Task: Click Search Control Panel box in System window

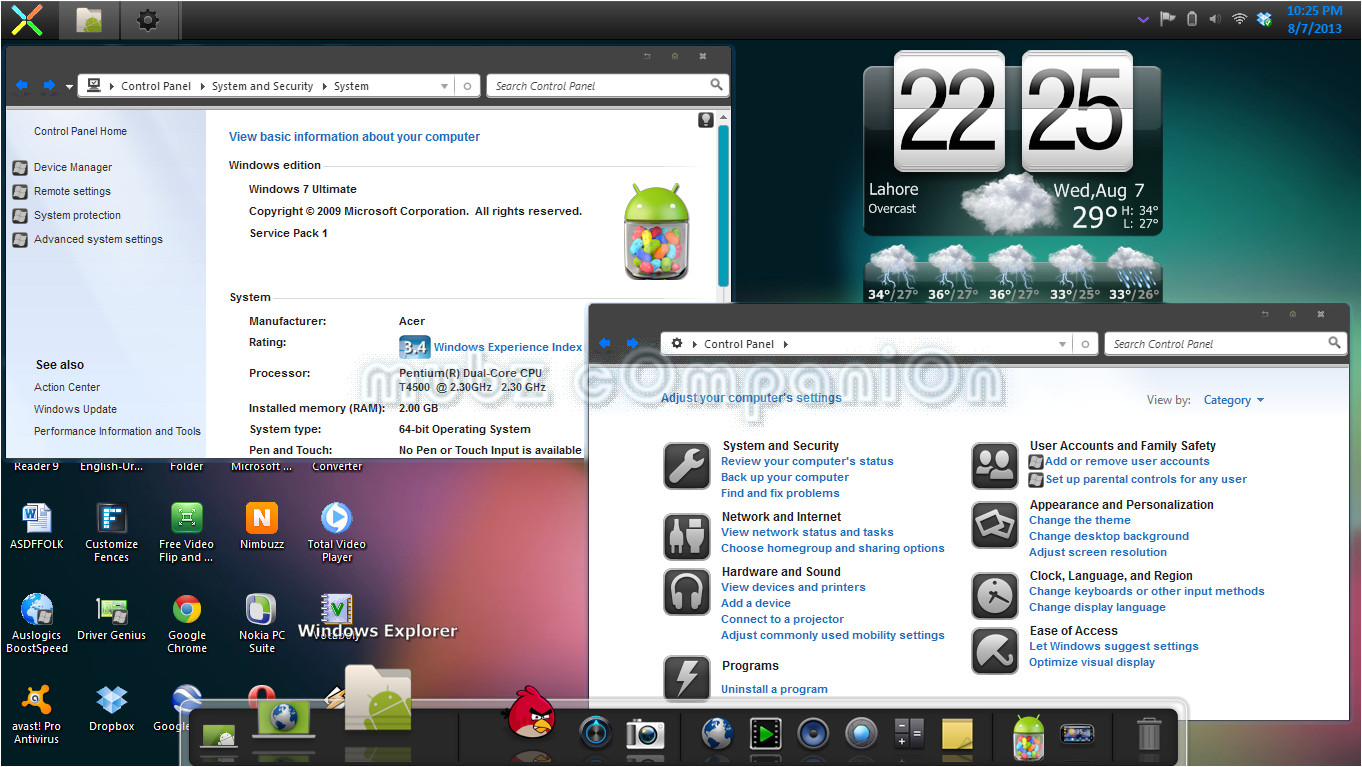Action: tap(608, 85)
